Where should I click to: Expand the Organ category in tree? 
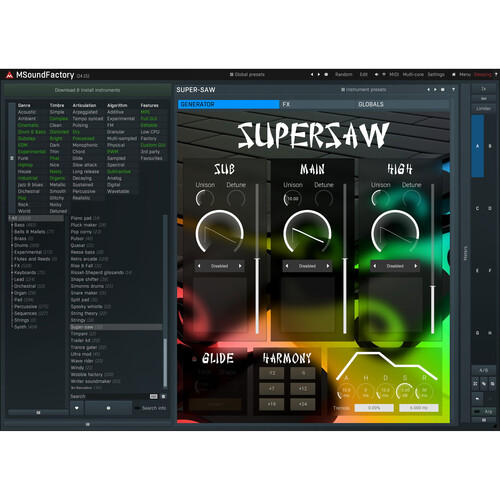coord(12,293)
